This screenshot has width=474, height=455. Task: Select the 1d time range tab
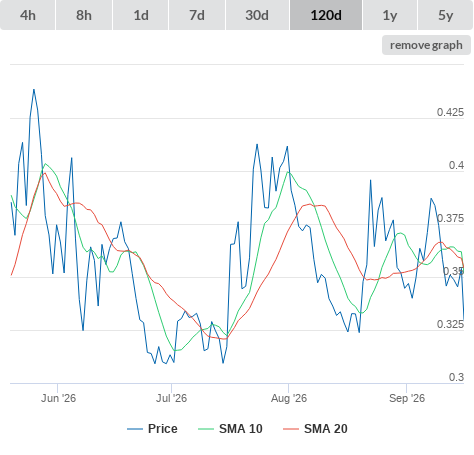[141, 15]
